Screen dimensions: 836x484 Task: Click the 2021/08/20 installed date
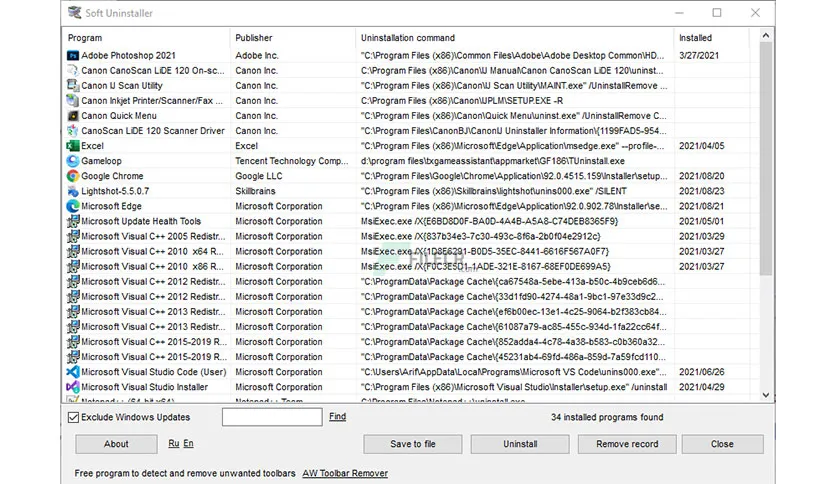[x=702, y=176]
